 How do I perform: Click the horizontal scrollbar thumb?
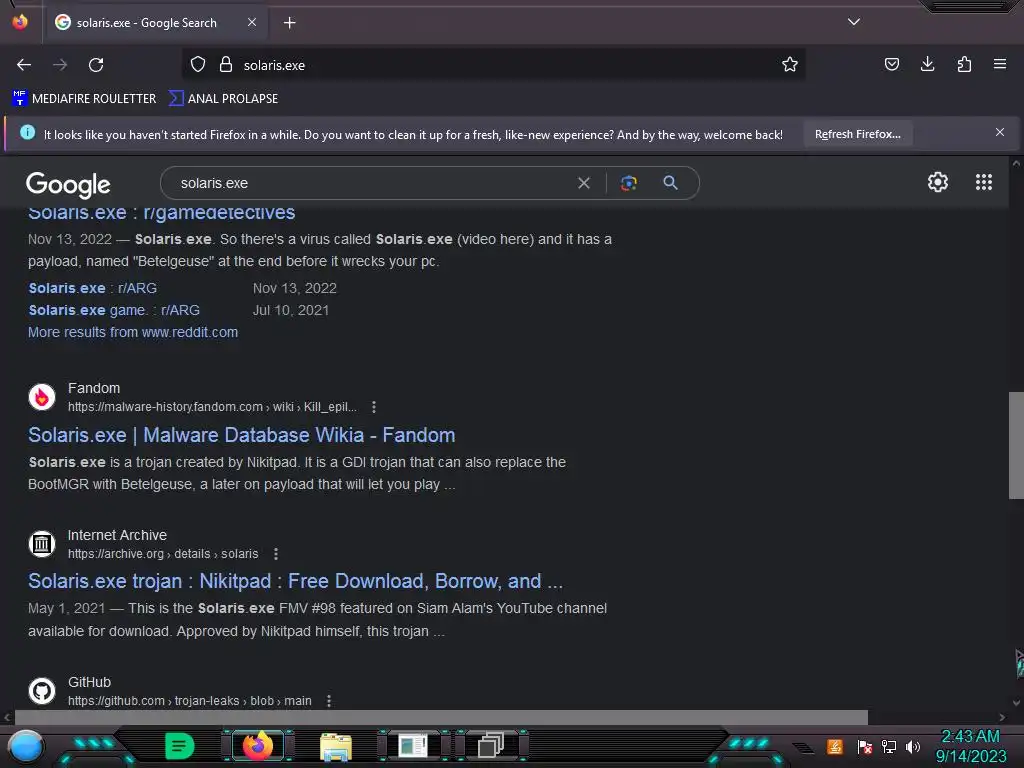tap(441, 717)
